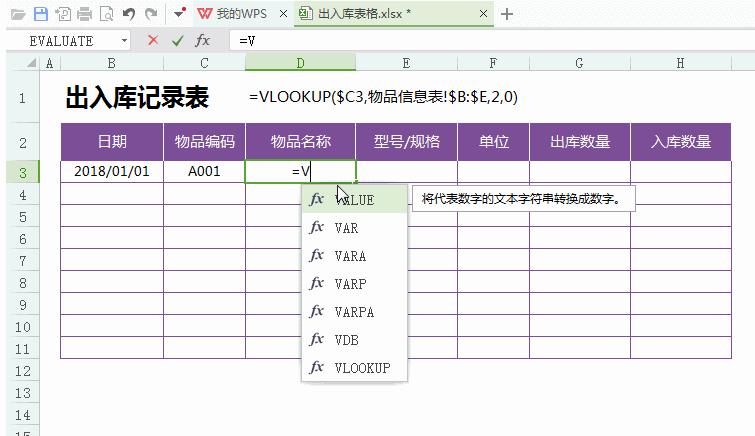This screenshot has height=436, width=755.
Task: Close the 出入库表格.xlsx tab
Action: tap(483, 14)
